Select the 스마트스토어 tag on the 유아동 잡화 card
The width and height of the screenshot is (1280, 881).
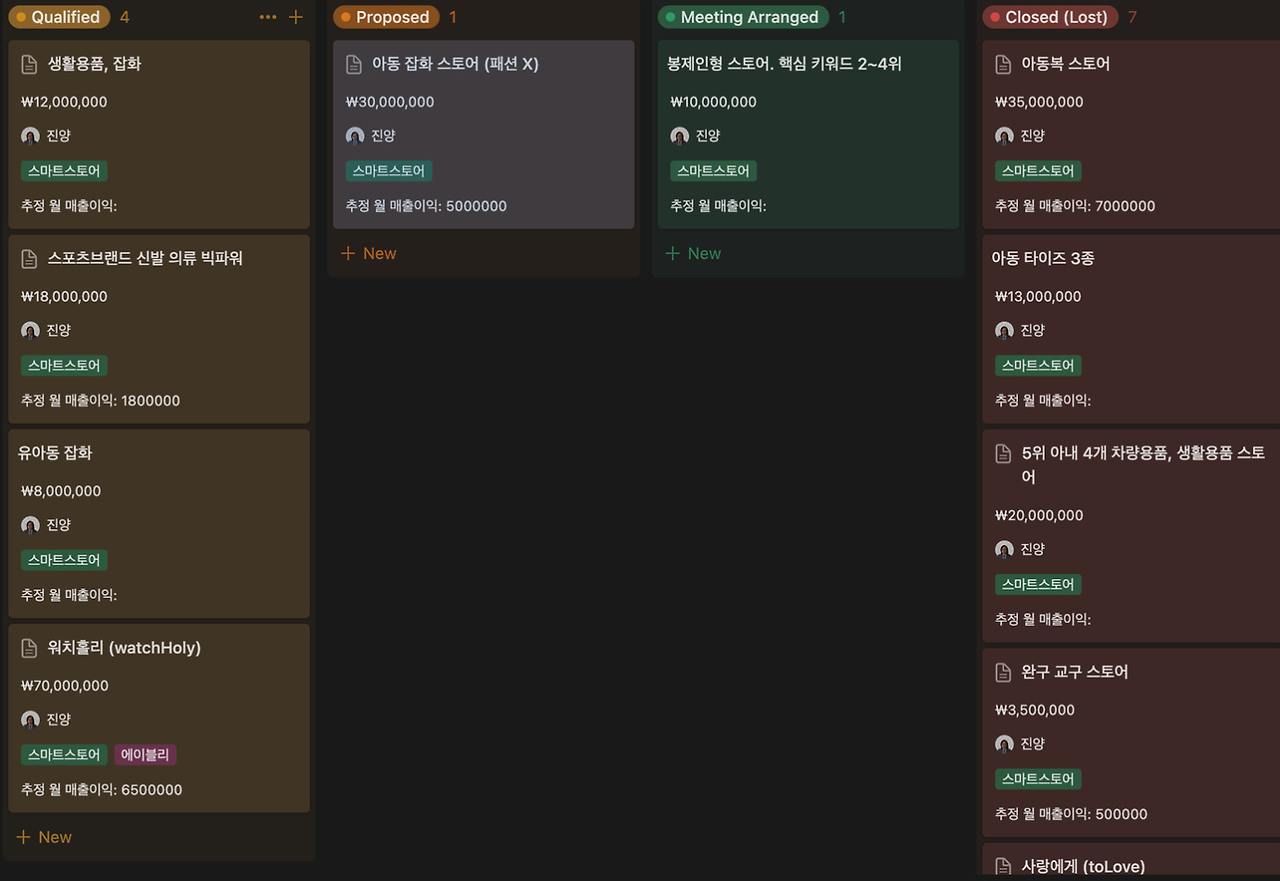(x=63, y=560)
